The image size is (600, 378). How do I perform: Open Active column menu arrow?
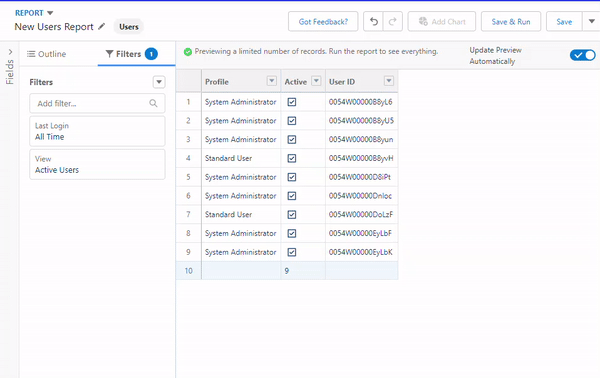pos(316,81)
